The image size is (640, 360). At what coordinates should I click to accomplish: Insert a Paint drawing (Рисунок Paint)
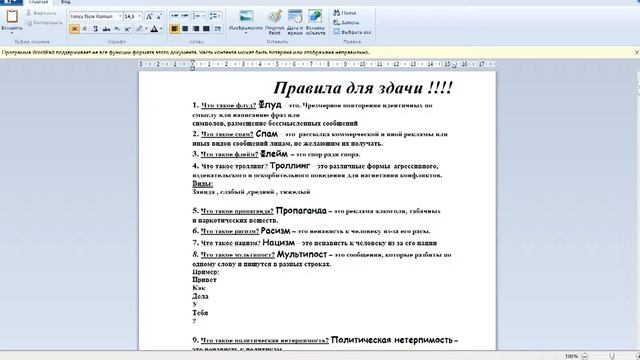coord(275,22)
